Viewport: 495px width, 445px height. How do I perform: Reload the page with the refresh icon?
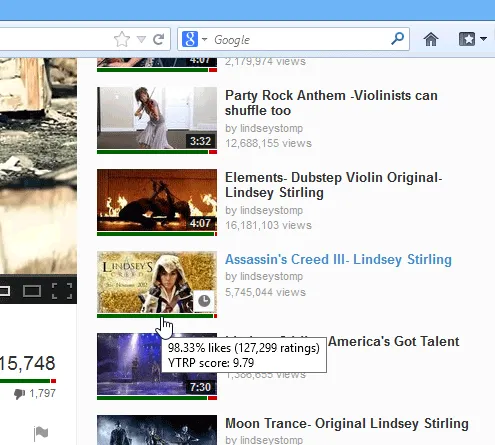(159, 39)
